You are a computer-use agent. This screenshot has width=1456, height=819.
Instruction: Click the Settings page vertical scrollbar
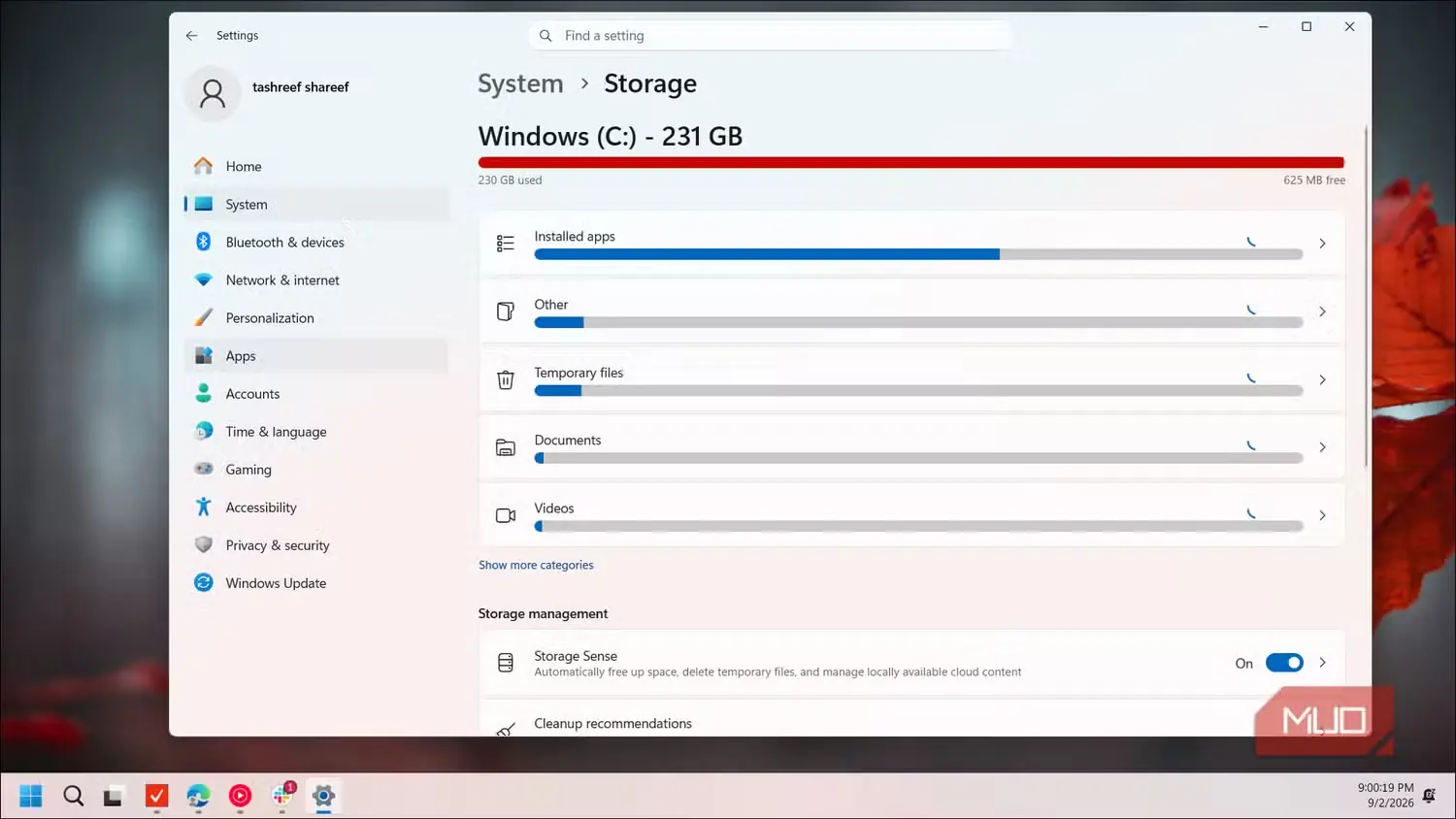click(1366, 296)
